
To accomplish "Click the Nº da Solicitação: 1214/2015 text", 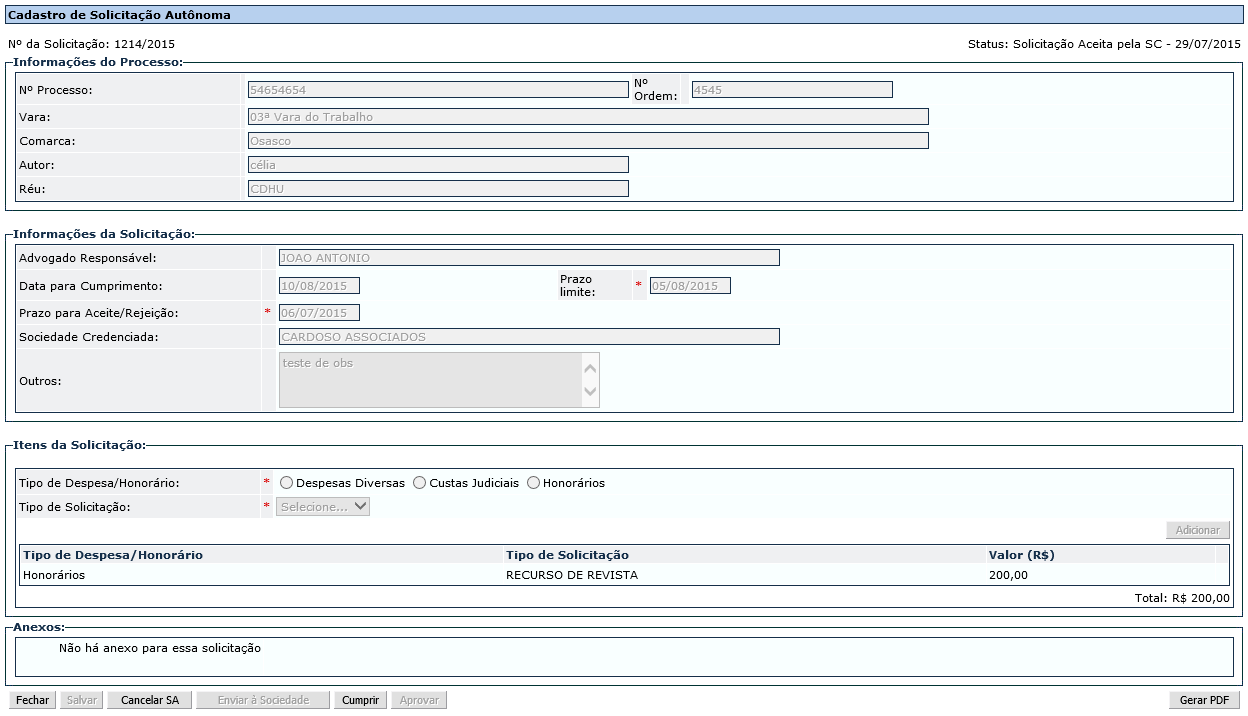I will click(91, 44).
